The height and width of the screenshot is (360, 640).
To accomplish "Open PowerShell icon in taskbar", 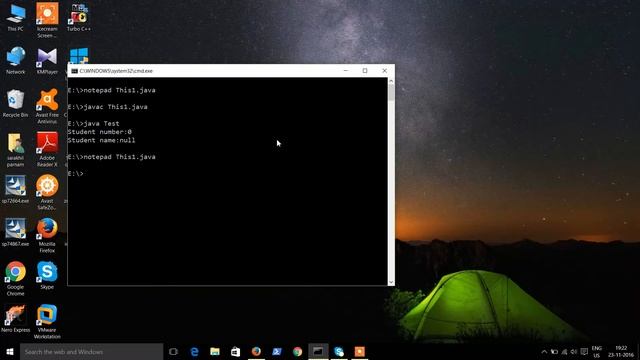I will click(x=277, y=351).
